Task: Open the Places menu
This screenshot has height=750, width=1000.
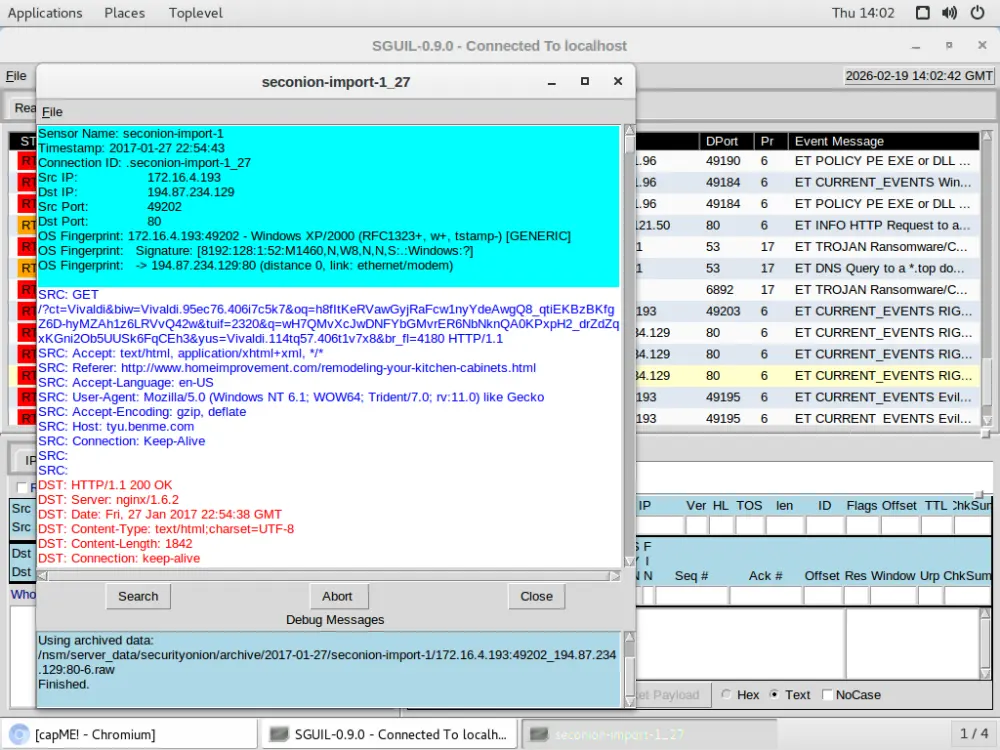Action: [124, 13]
